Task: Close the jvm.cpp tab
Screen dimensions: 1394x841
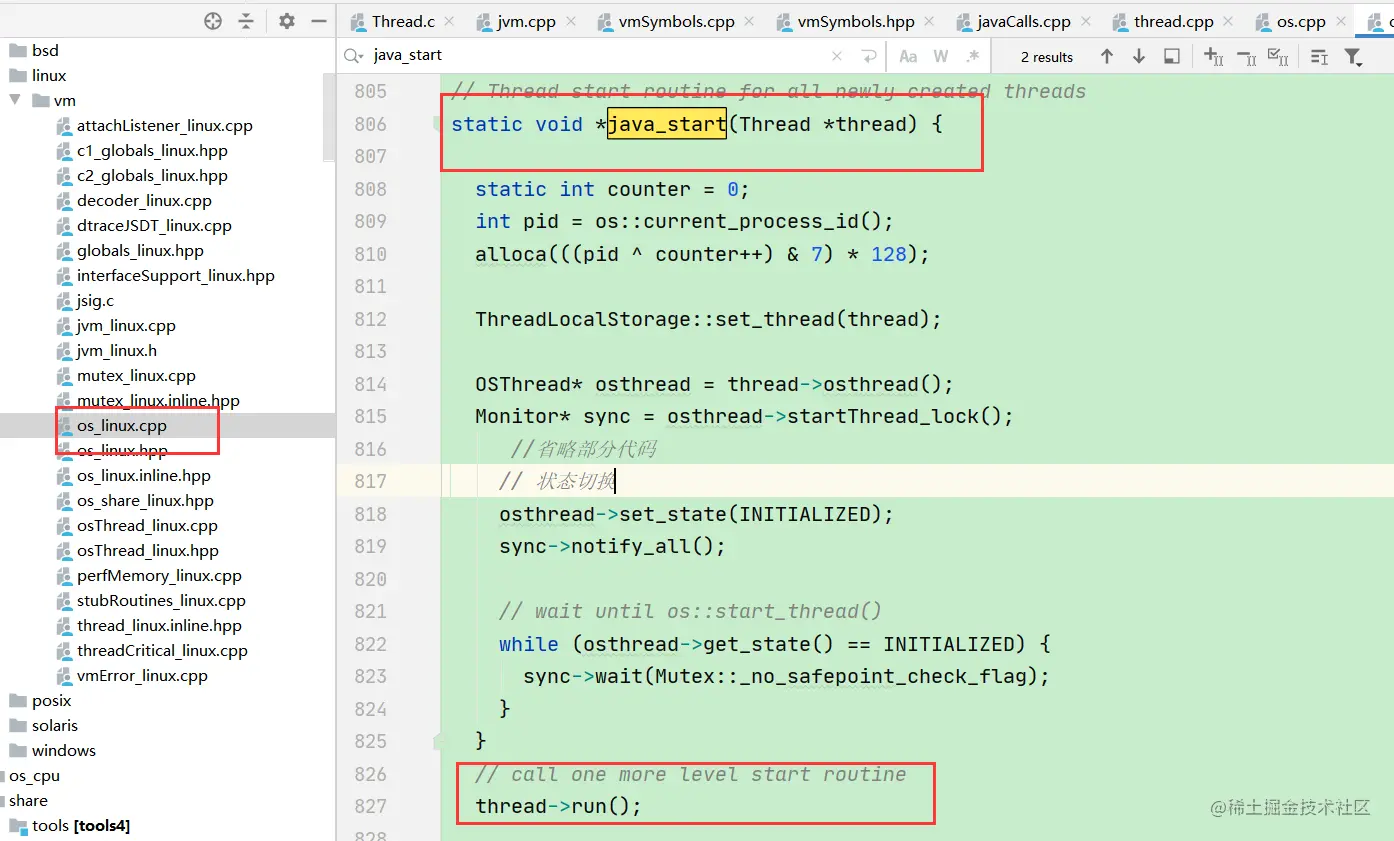Action: [571, 21]
